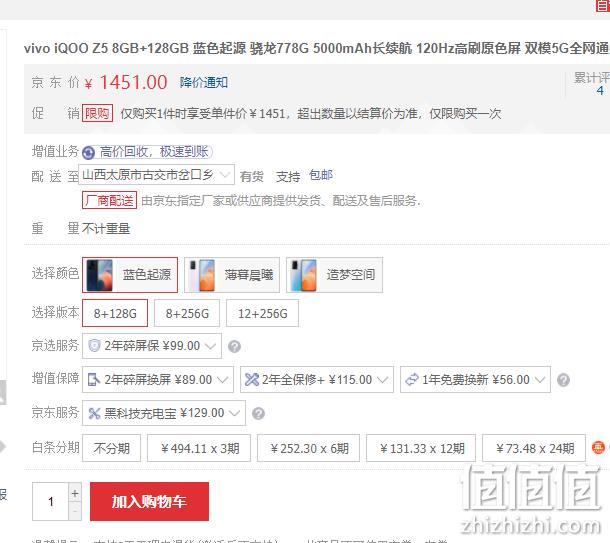Viewport: 610px width, 543px height.
Task: Click the 有货 in-stock status text
Action: click(x=252, y=176)
